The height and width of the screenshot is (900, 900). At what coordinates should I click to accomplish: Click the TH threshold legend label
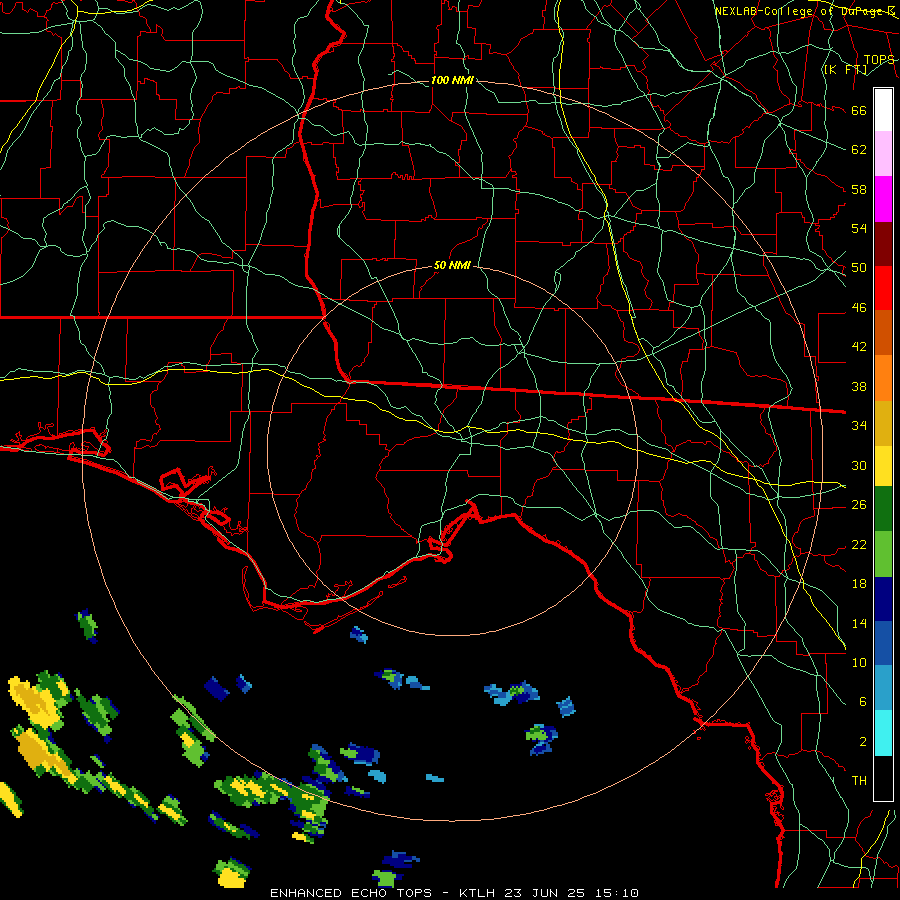click(859, 781)
